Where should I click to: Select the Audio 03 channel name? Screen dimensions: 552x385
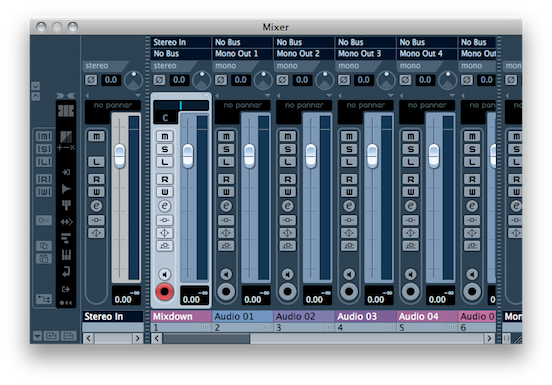tap(365, 316)
